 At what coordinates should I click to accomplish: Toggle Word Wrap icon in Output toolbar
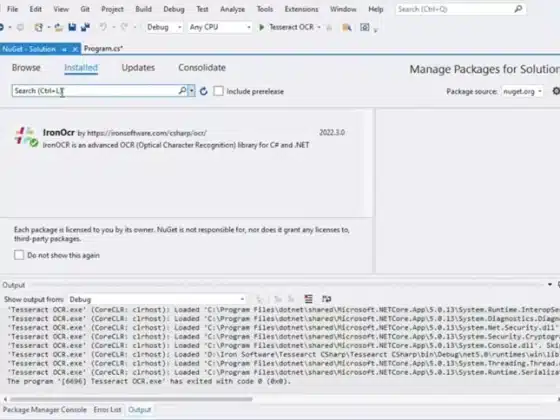pyautogui.click(x=326, y=299)
